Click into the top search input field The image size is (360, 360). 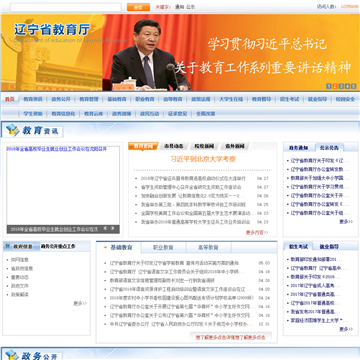(x=66, y=7)
